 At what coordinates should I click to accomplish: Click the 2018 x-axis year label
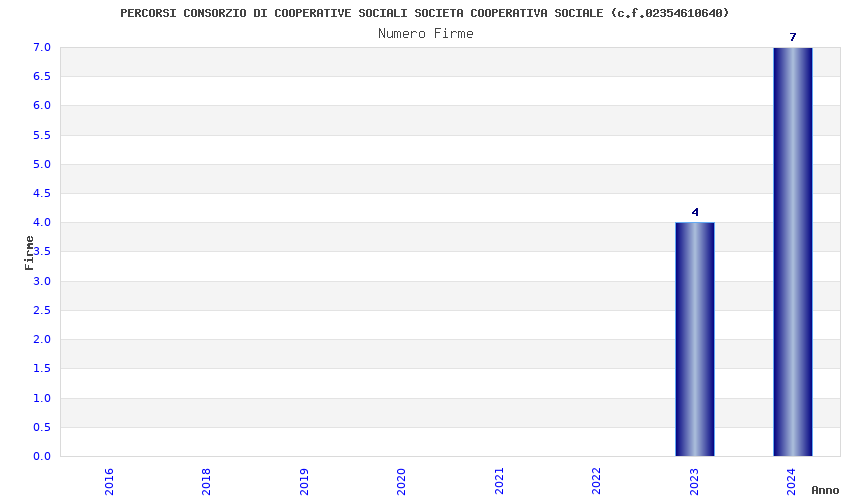click(206, 482)
